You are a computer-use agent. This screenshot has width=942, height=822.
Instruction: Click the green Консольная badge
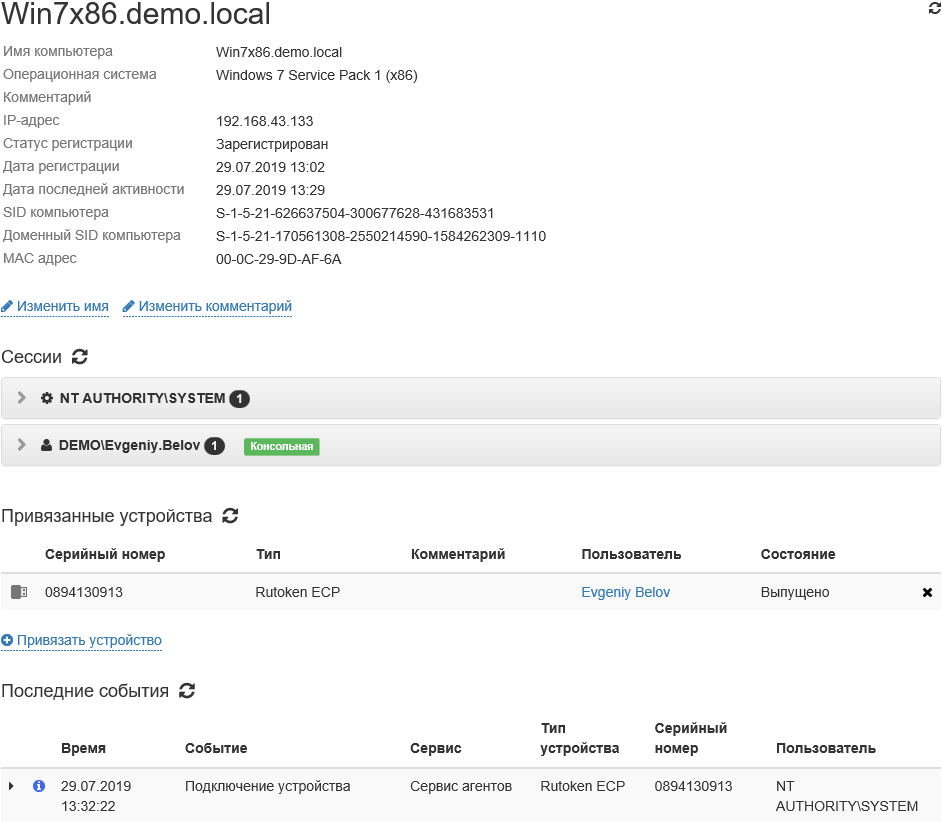click(x=281, y=447)
